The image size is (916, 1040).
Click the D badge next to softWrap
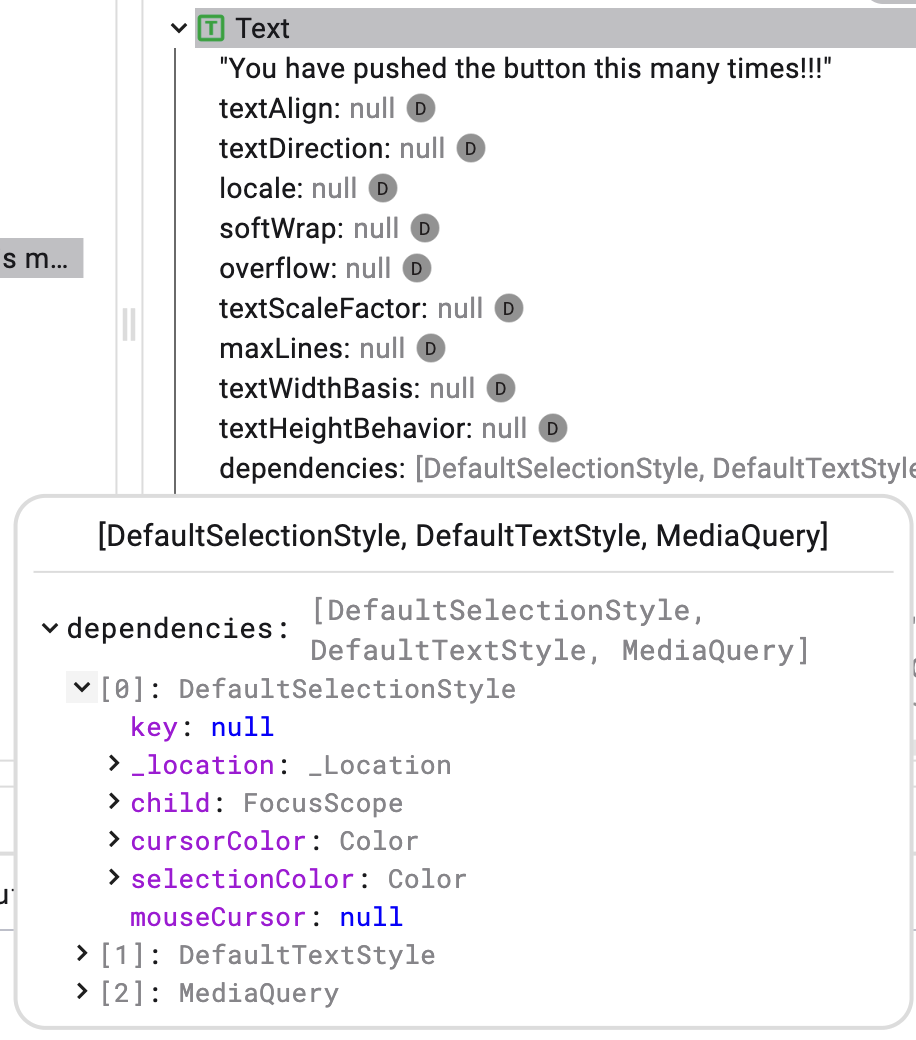[x=423, y=228]
